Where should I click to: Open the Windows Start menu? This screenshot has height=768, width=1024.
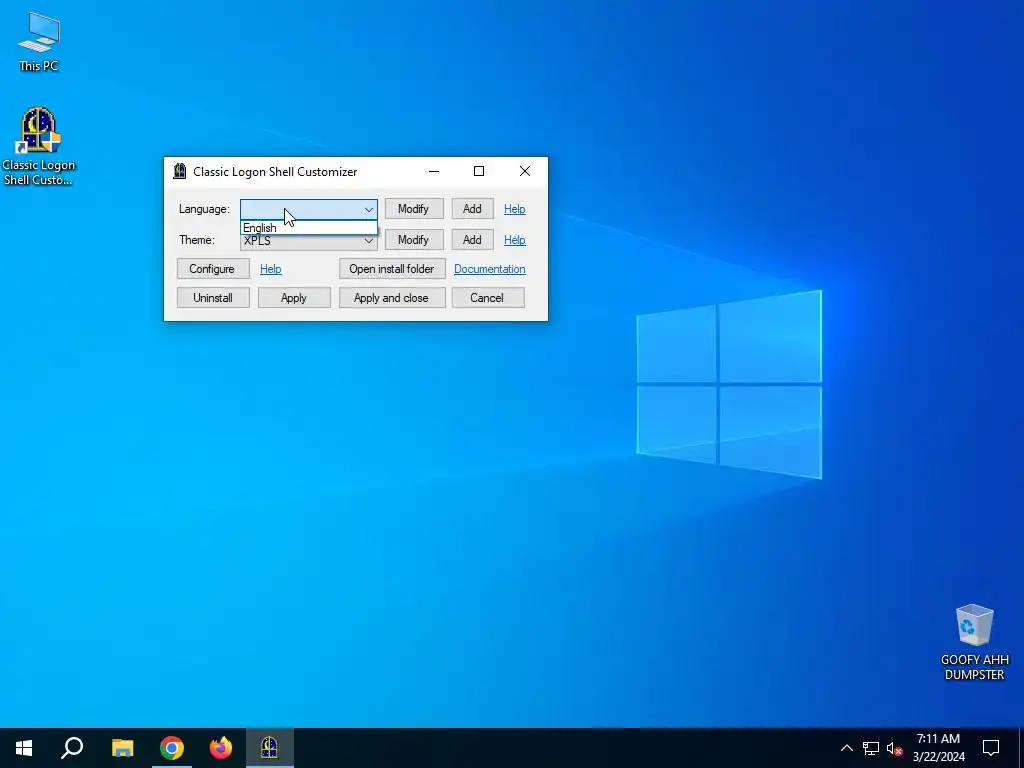click(x=24, y=748)
